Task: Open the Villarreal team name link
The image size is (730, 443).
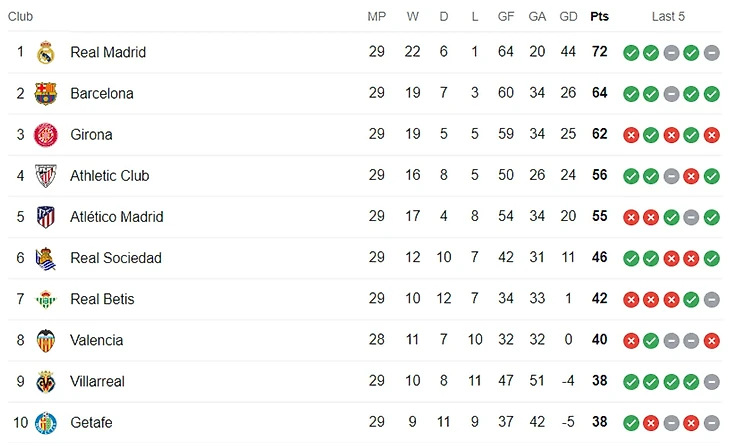Action: tap(97, 382)
